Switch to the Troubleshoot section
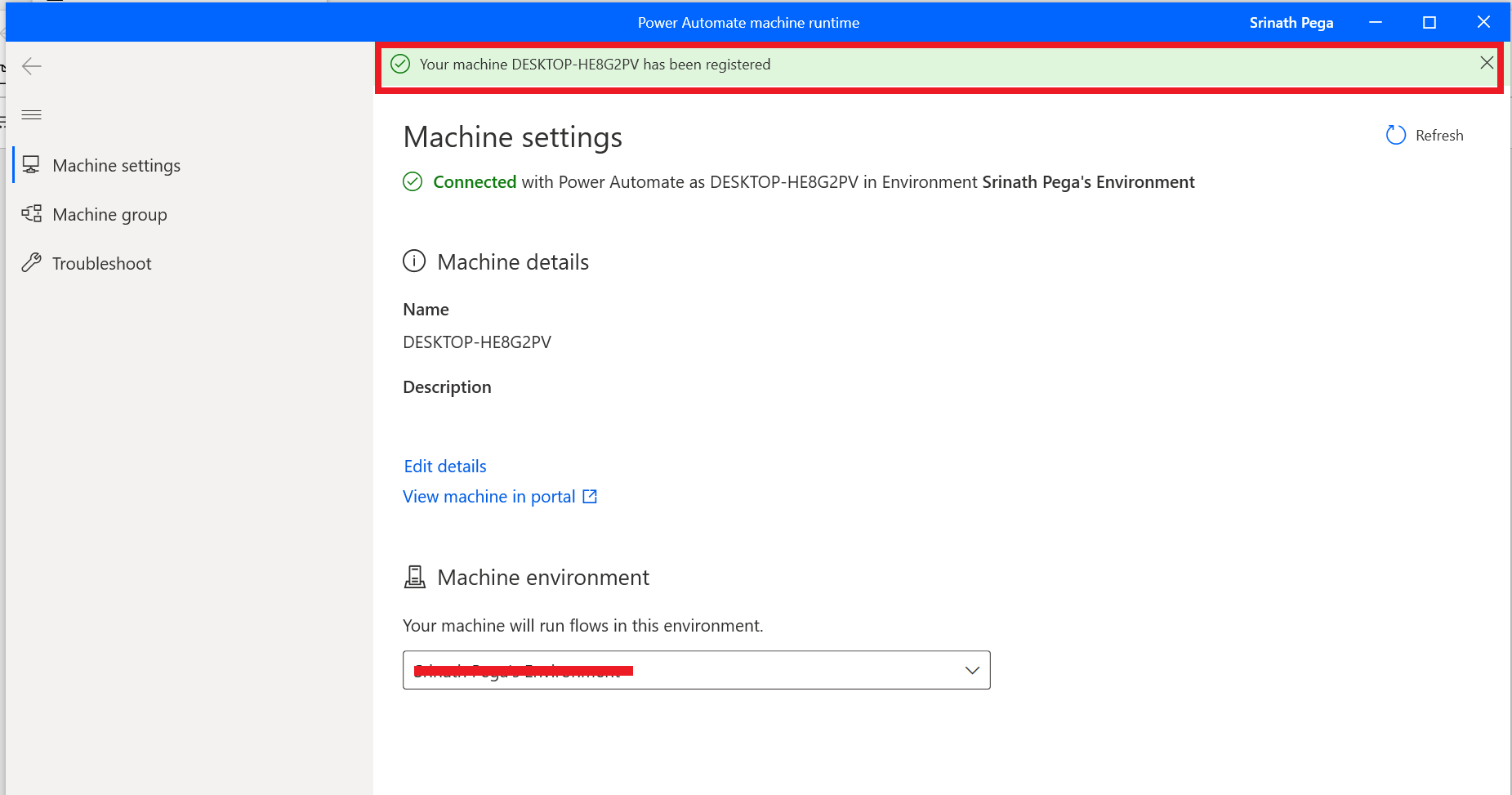This screenshot has width=1512, height=795. point(101,264)
